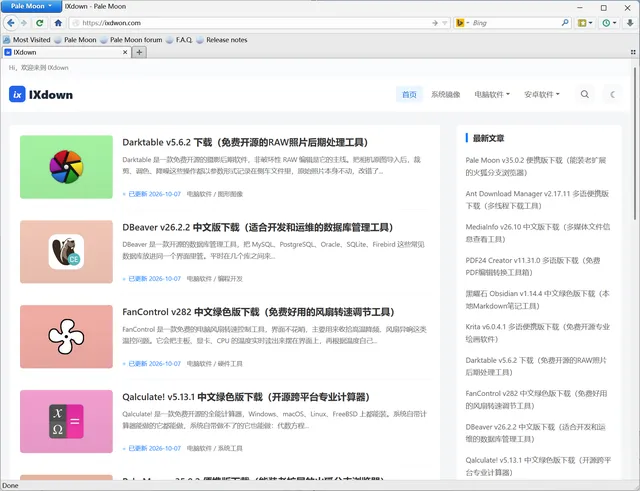Screen dimensions: 640x491
Task: Click the Darktable post description excerpt
Action: (x=271, y=165)
